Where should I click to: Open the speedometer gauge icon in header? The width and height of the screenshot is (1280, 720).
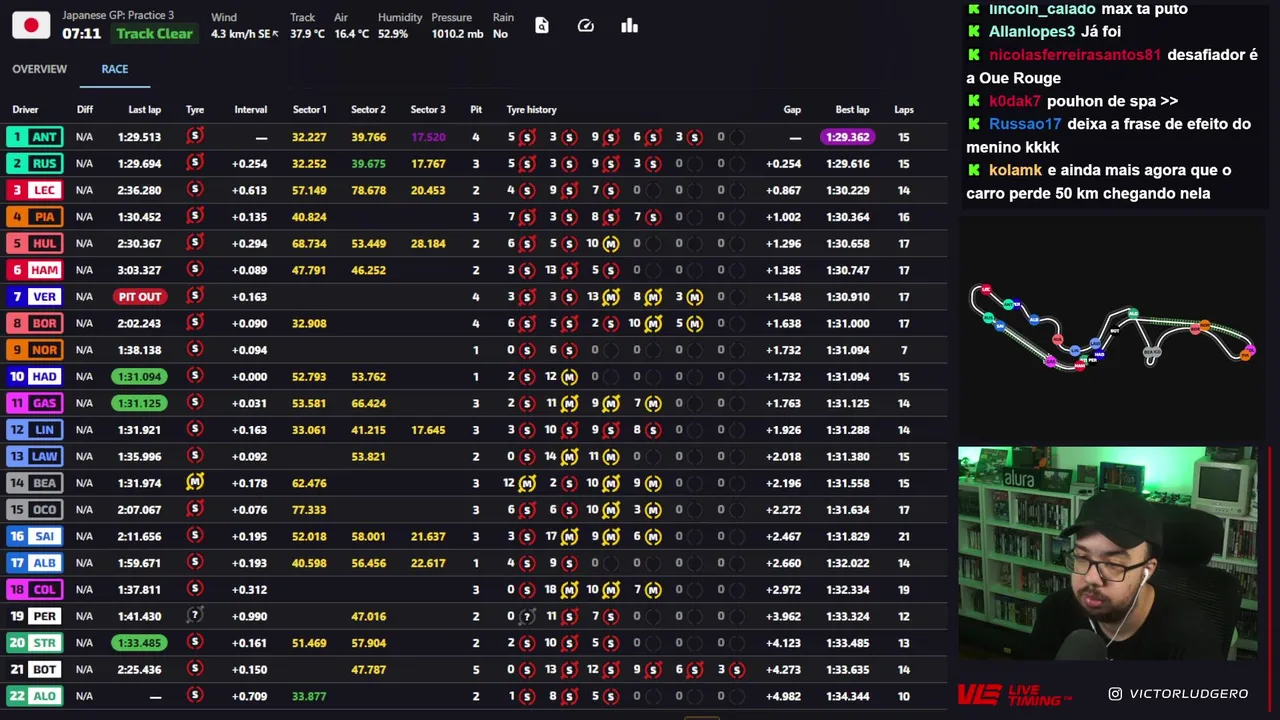(x=586, y=25)
